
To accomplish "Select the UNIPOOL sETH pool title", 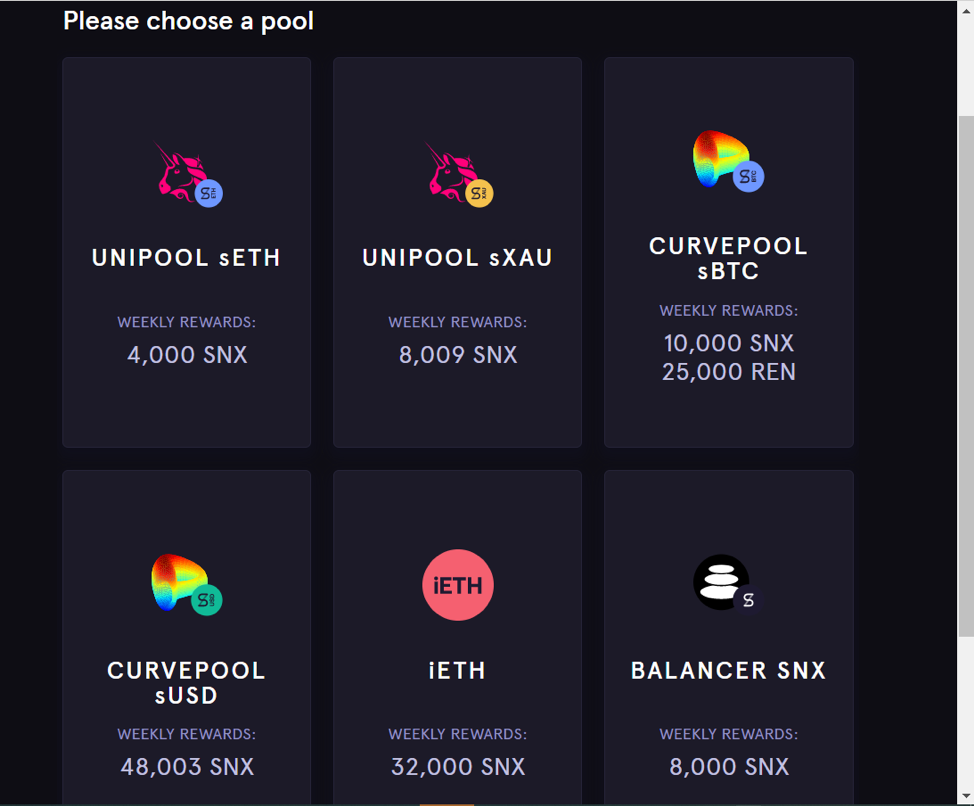I will pos(186,258).
